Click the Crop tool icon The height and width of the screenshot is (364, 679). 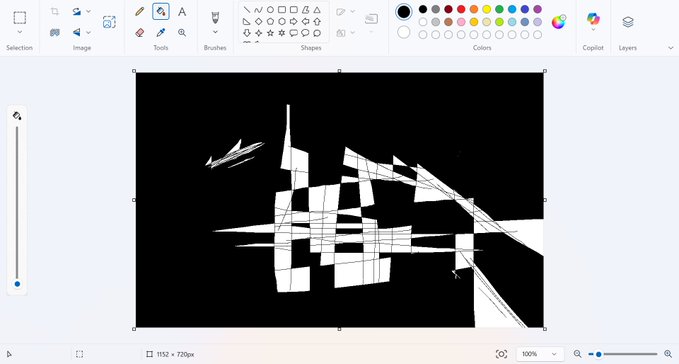[55, 11]
